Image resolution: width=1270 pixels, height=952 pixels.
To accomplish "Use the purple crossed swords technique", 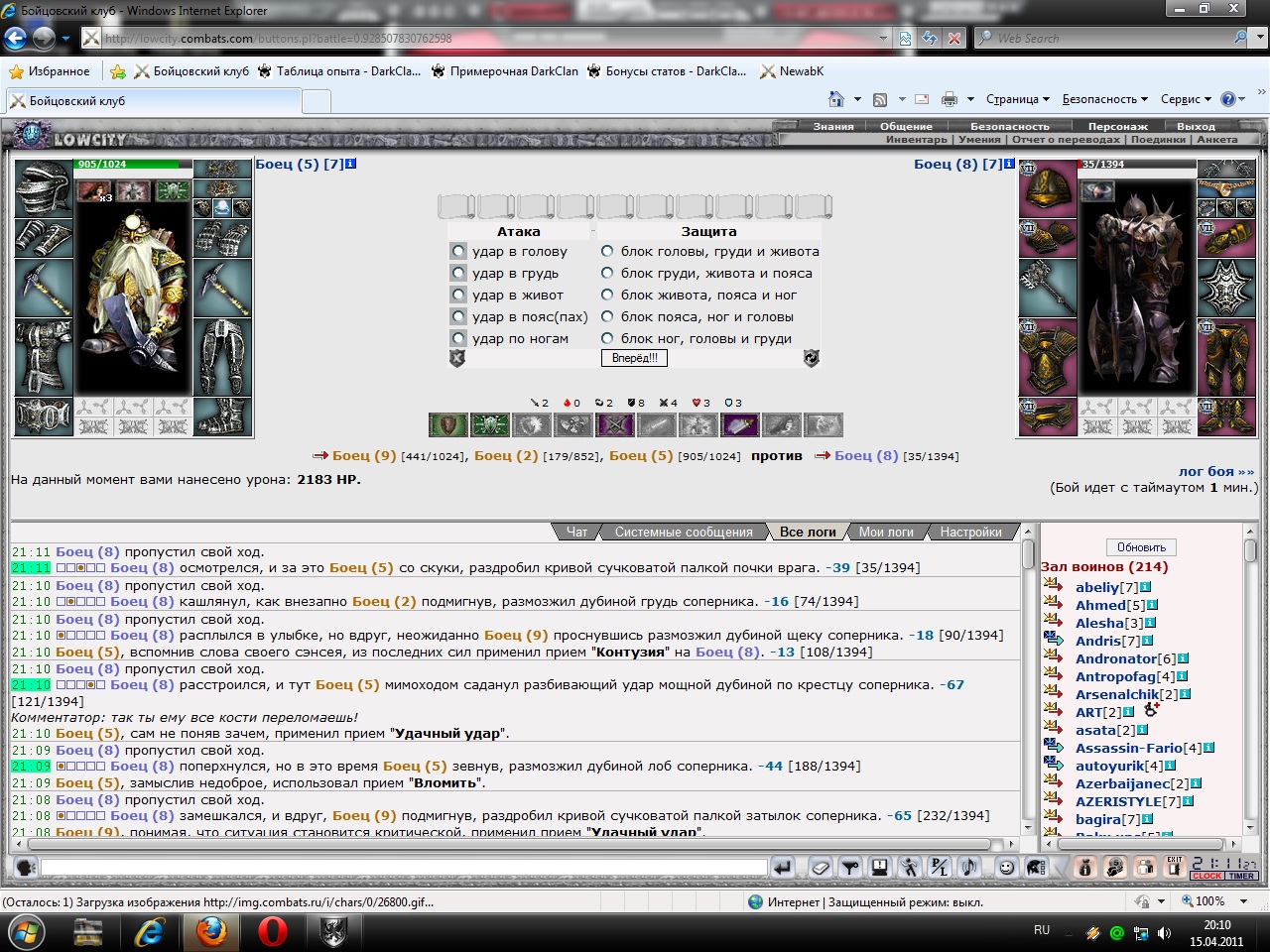I will [x=614, y=425].
